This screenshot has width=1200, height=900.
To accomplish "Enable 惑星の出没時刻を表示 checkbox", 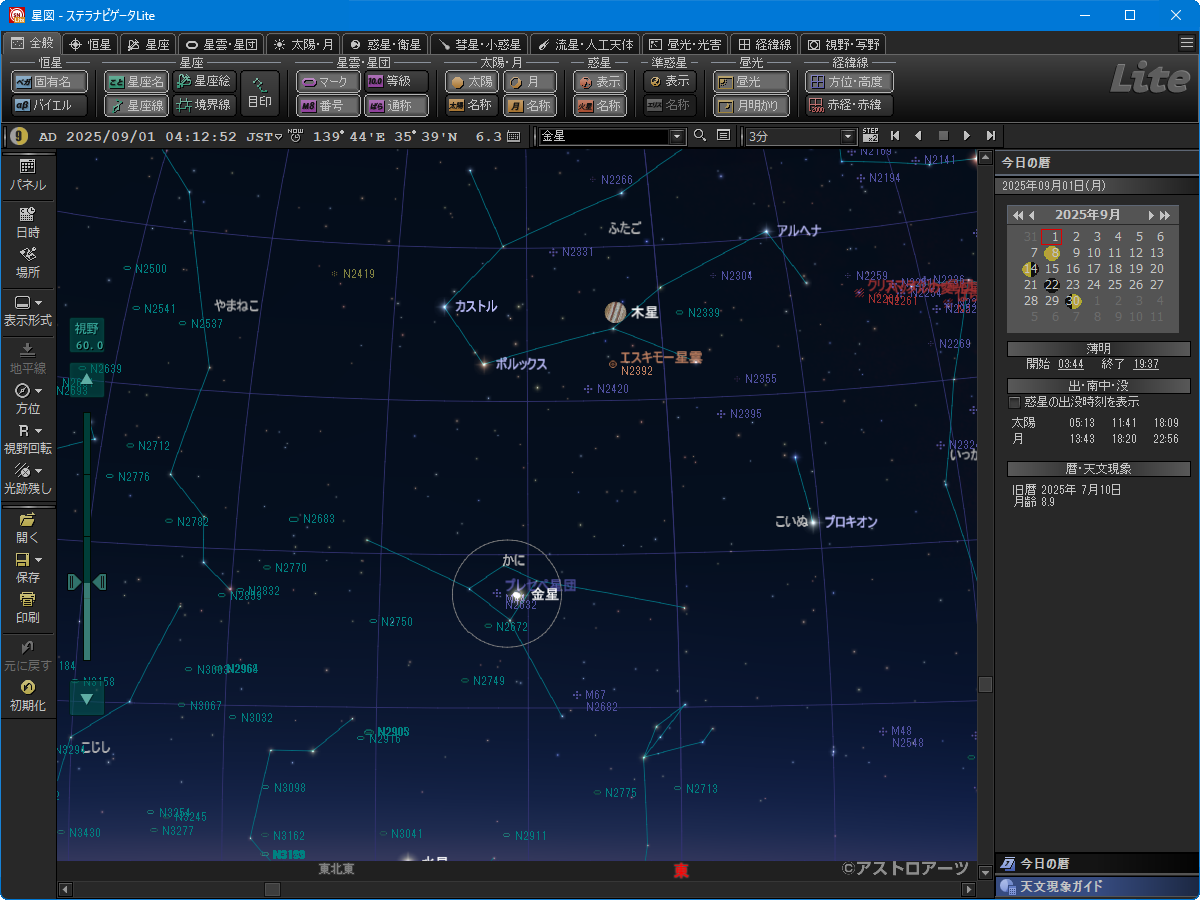I will click(1014, 402).
